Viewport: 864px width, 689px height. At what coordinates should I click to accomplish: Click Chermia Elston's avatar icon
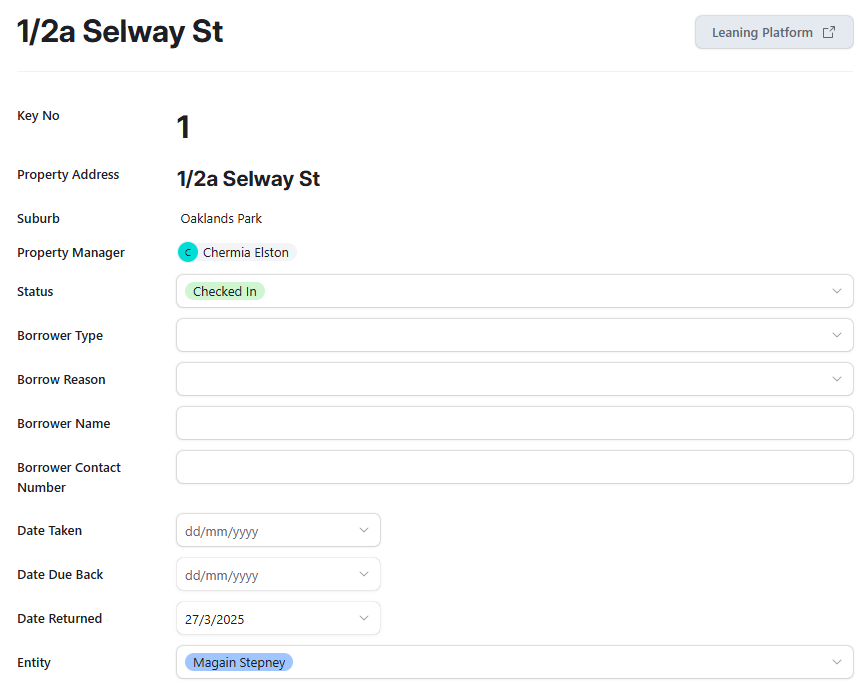click(188, 252)
